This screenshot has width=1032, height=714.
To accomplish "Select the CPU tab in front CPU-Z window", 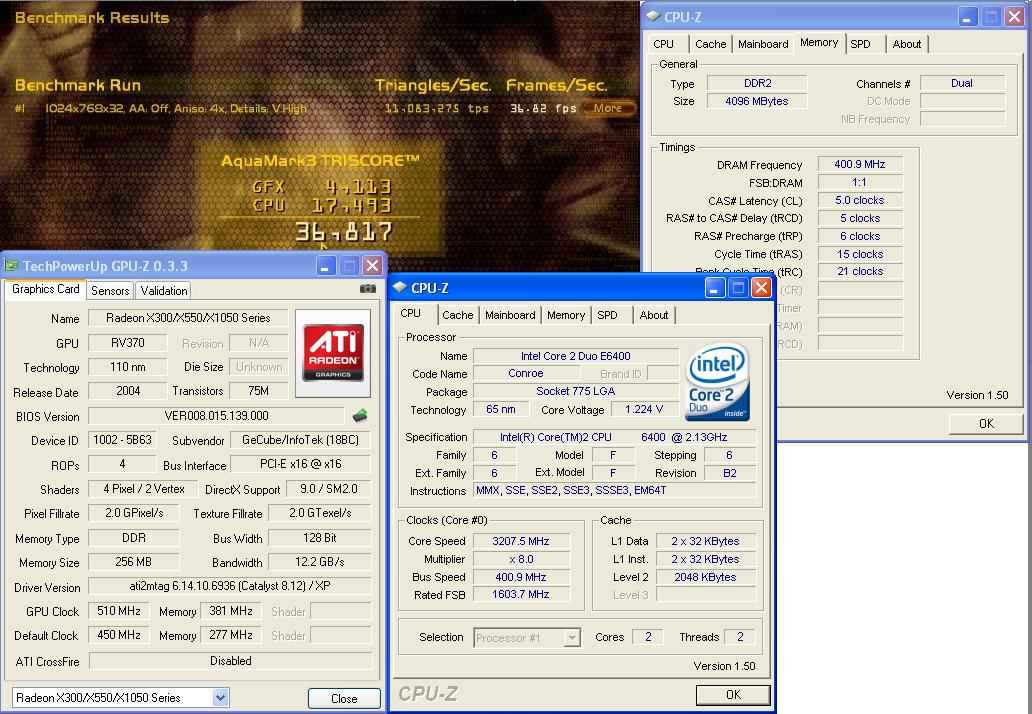I will pos(411,313).
